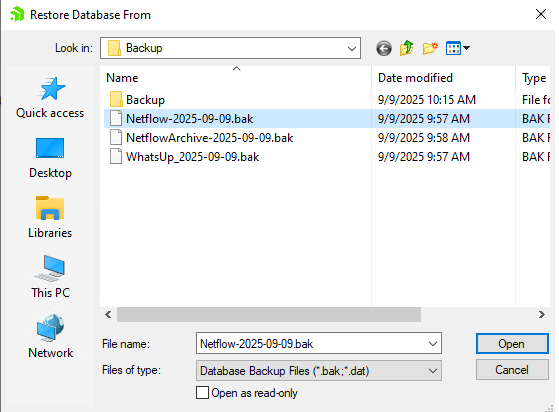The height and width of the screenshot is (412, 559).
Task: Click the Open as read-only label
Action: point(254,393)
